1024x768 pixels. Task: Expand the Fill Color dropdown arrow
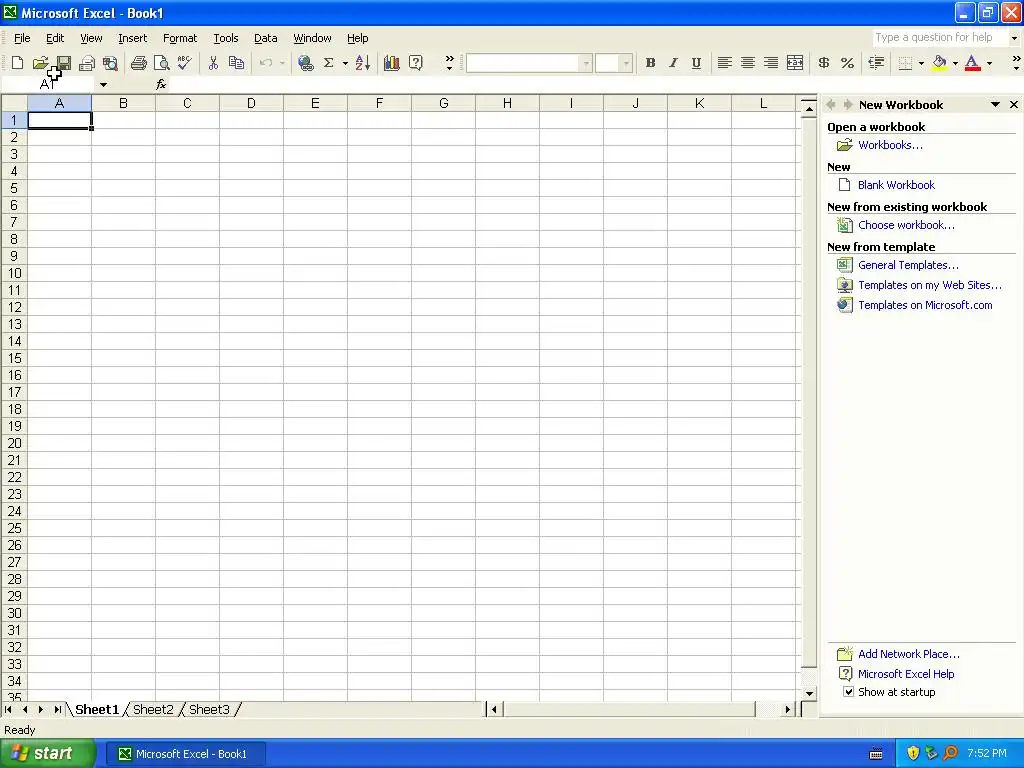[x=955, y=63]
